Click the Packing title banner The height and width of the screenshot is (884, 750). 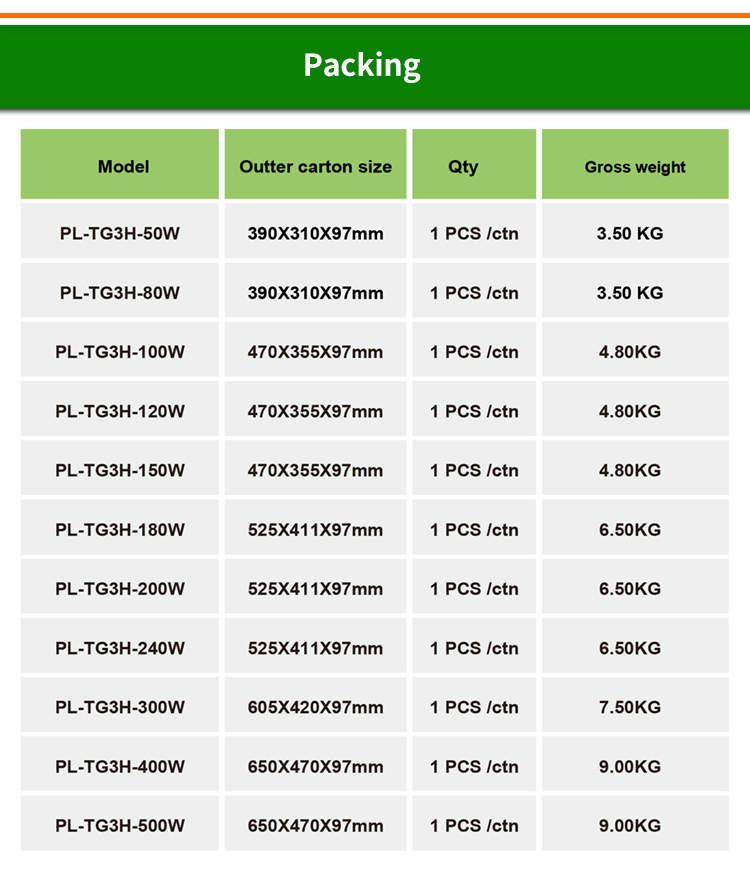(x=375, y=66)
